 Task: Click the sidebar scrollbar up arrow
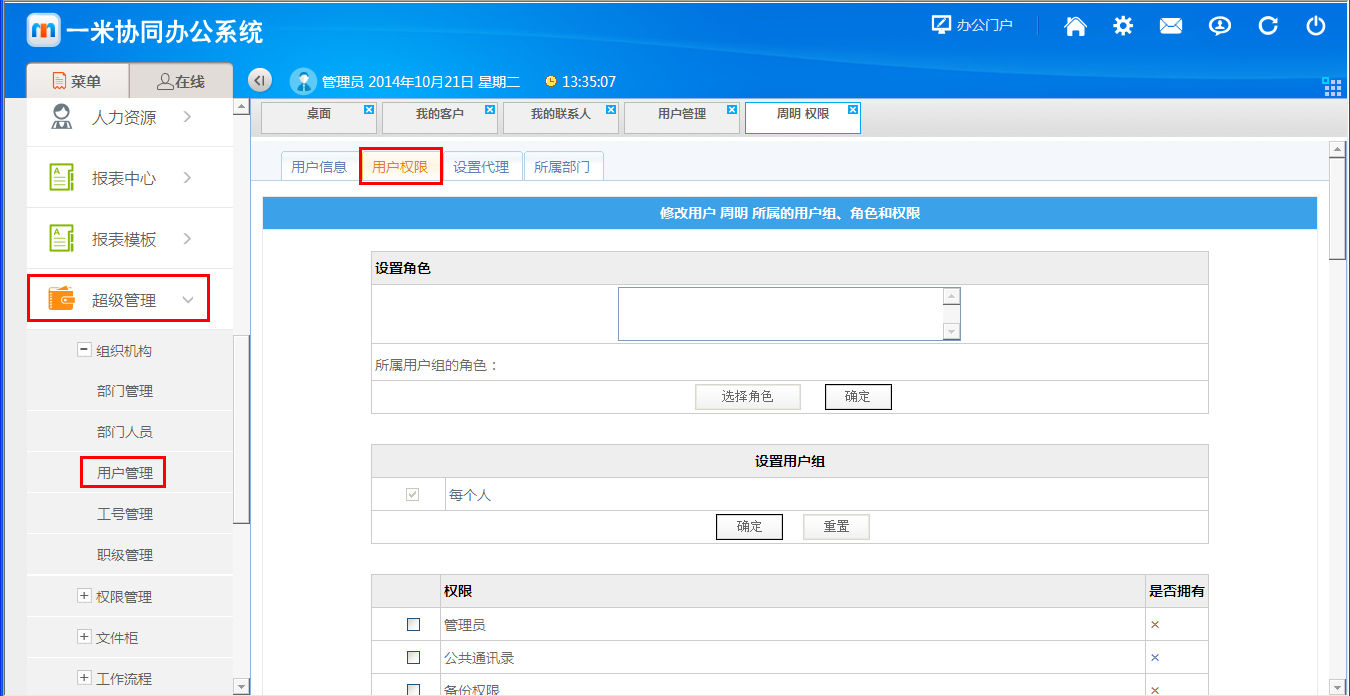pos(241,106)
